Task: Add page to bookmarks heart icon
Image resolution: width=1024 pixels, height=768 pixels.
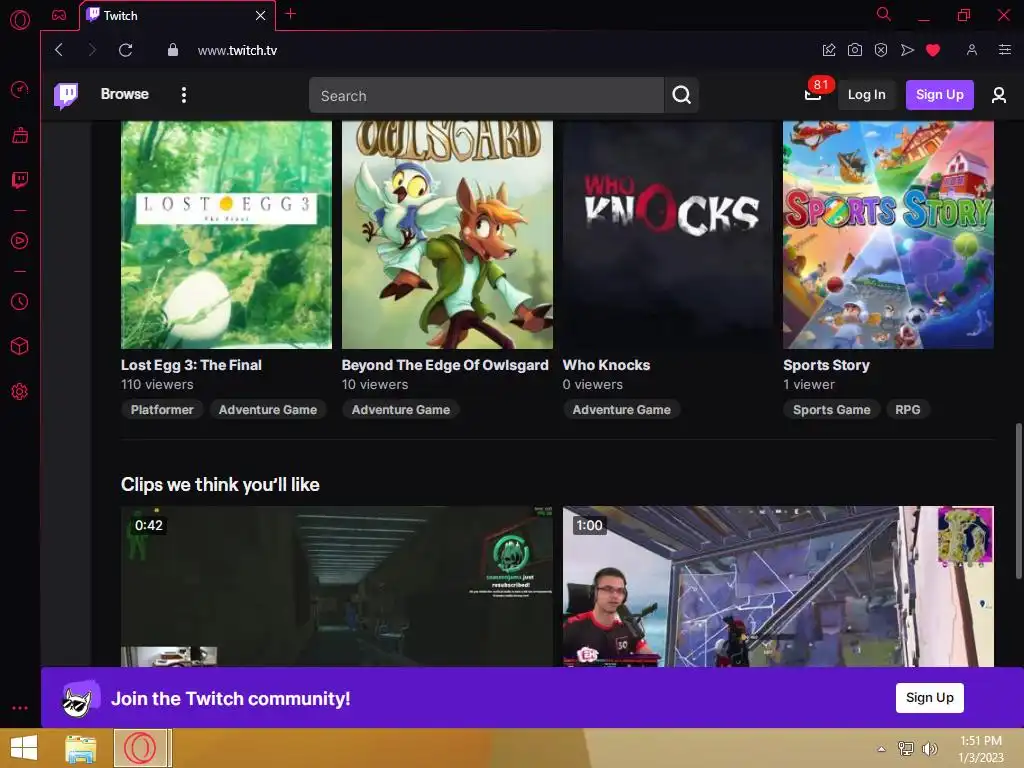Action: tap(933, 50)
